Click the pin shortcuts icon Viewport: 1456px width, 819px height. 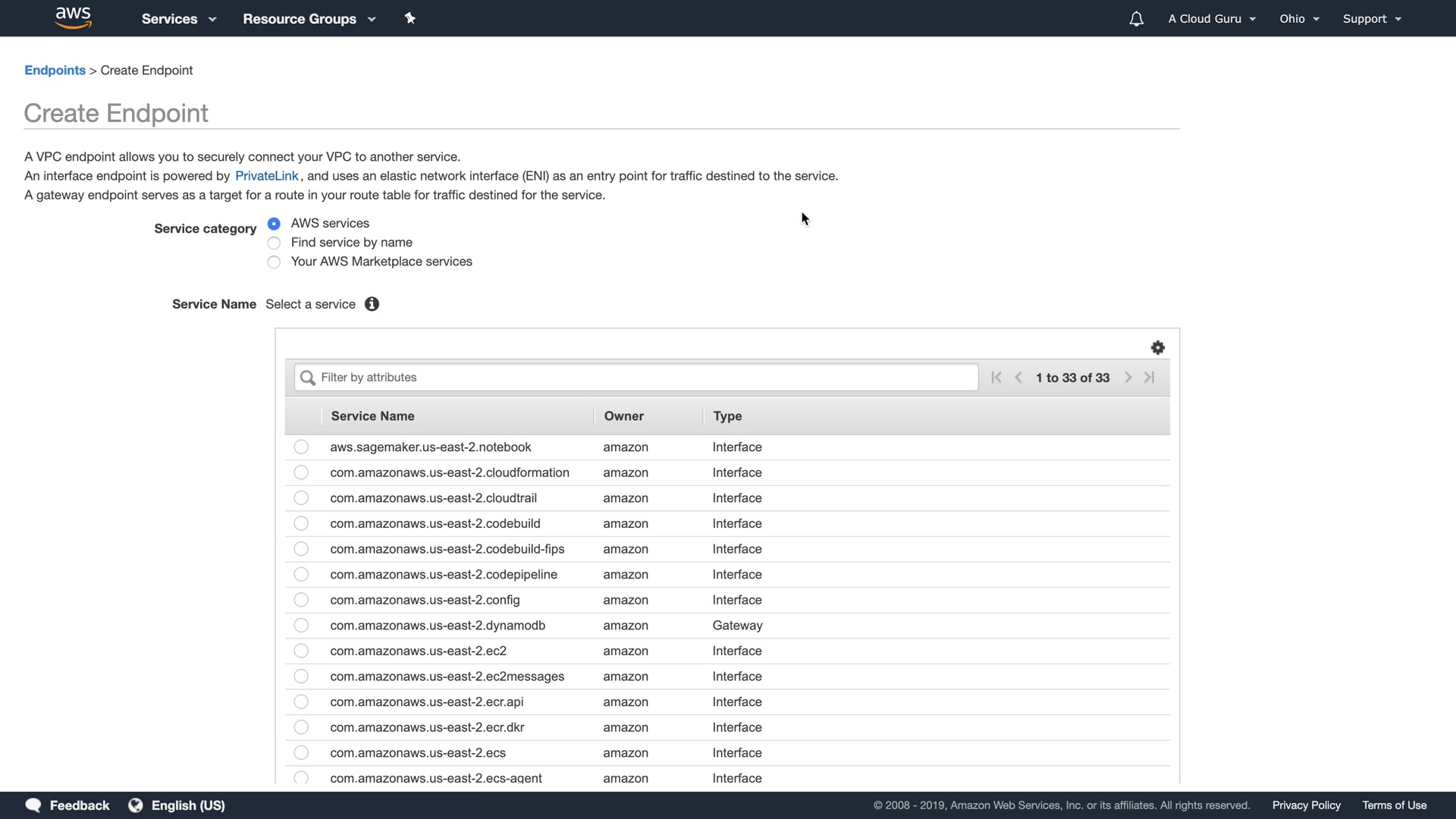click(x=410, y=18)
